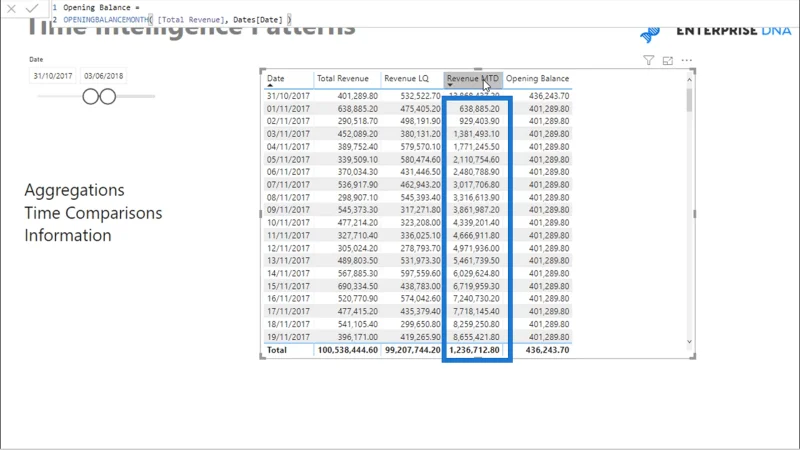Open the More options ellipsis on table
Screen dimensions: 800x450
coord(687,60)
